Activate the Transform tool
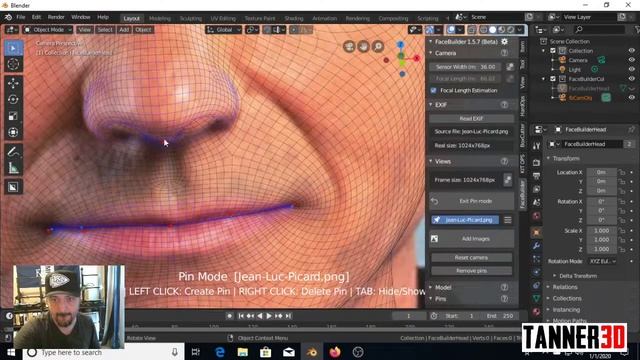640x360 pixels. click(x=13, y=132)
